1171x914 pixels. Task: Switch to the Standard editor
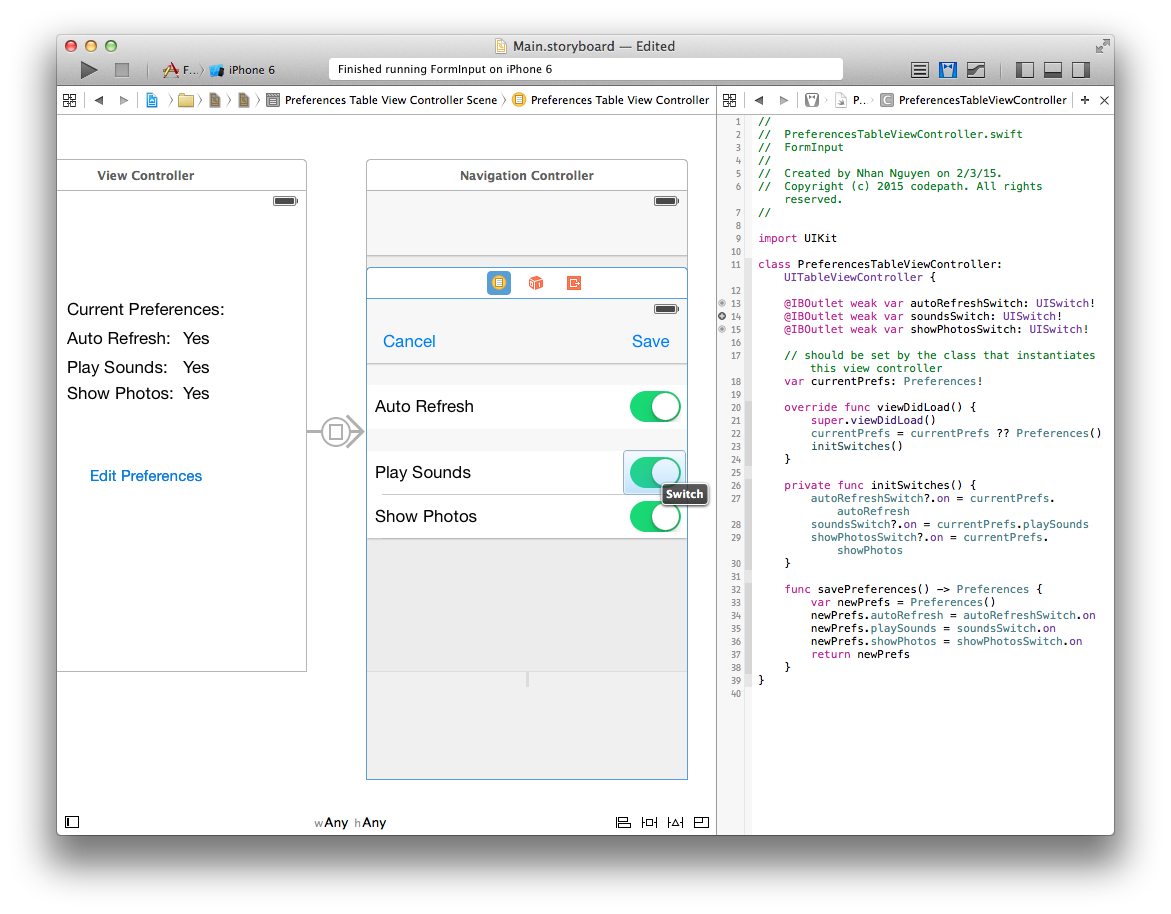(920, 70)
